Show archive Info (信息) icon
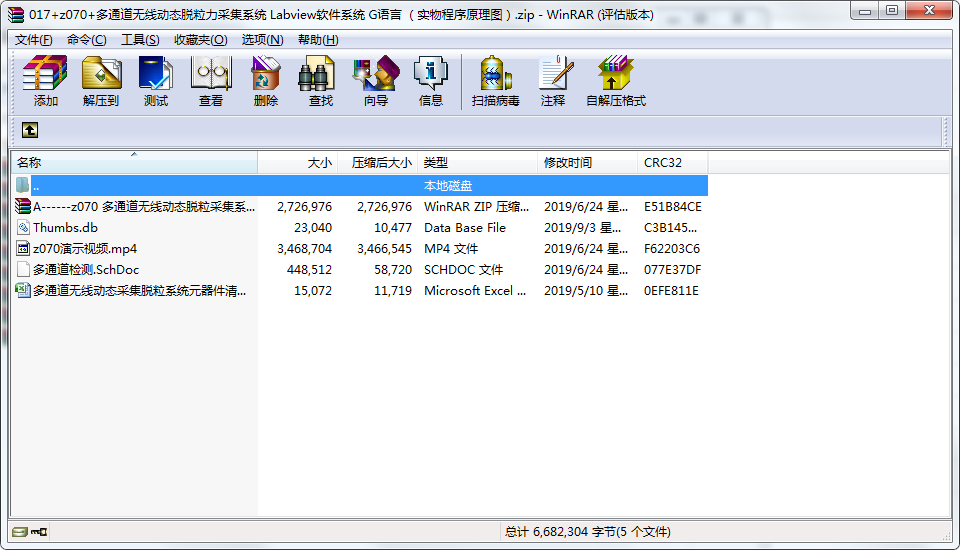 pos(430,81)
